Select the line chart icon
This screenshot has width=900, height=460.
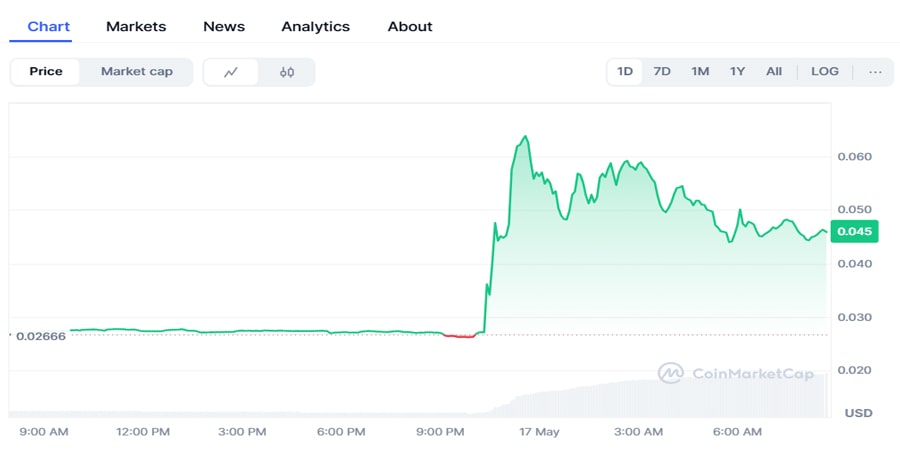click(231, 72)
